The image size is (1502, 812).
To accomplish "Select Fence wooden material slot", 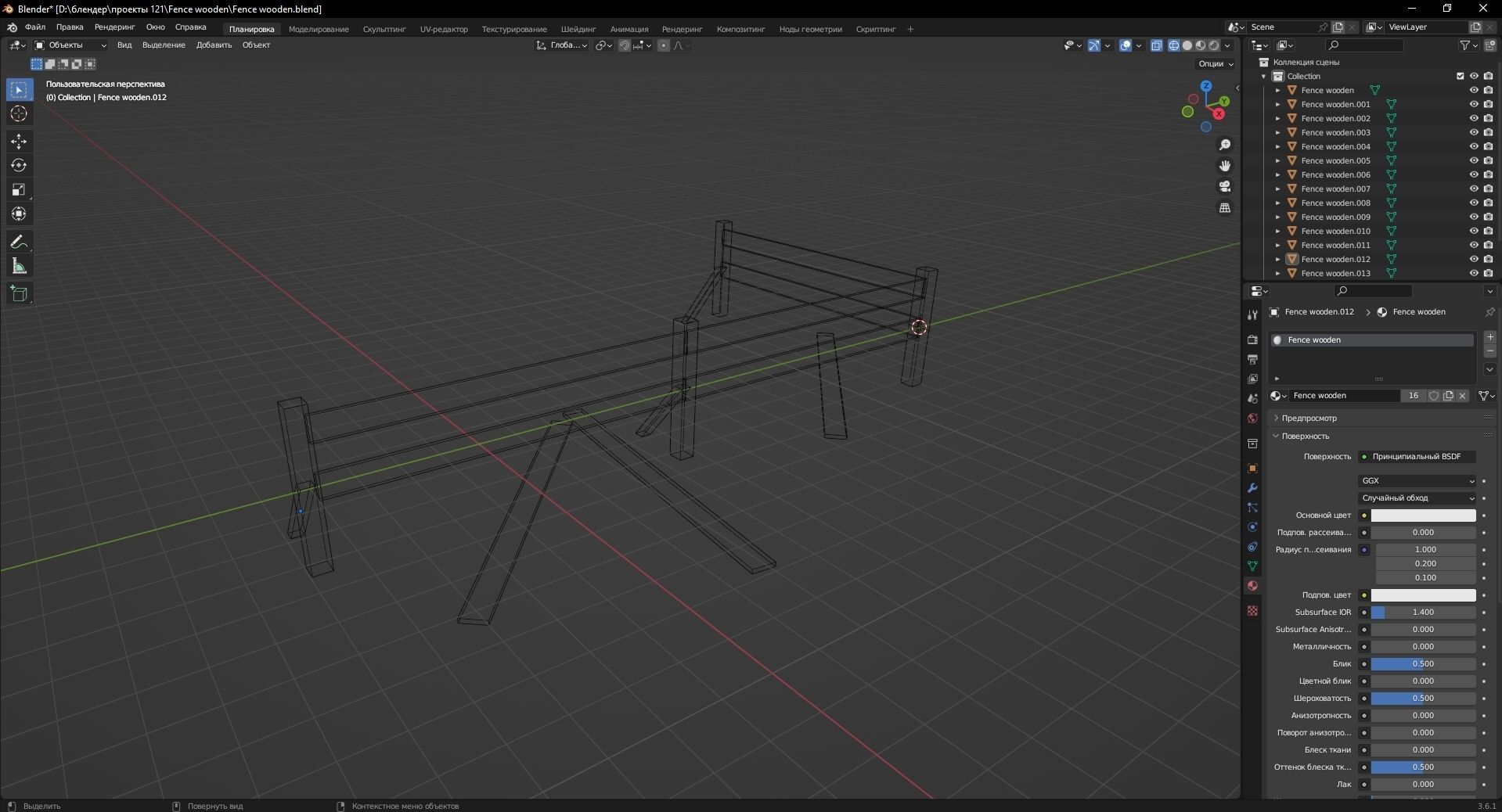I will coord(1371,340).
